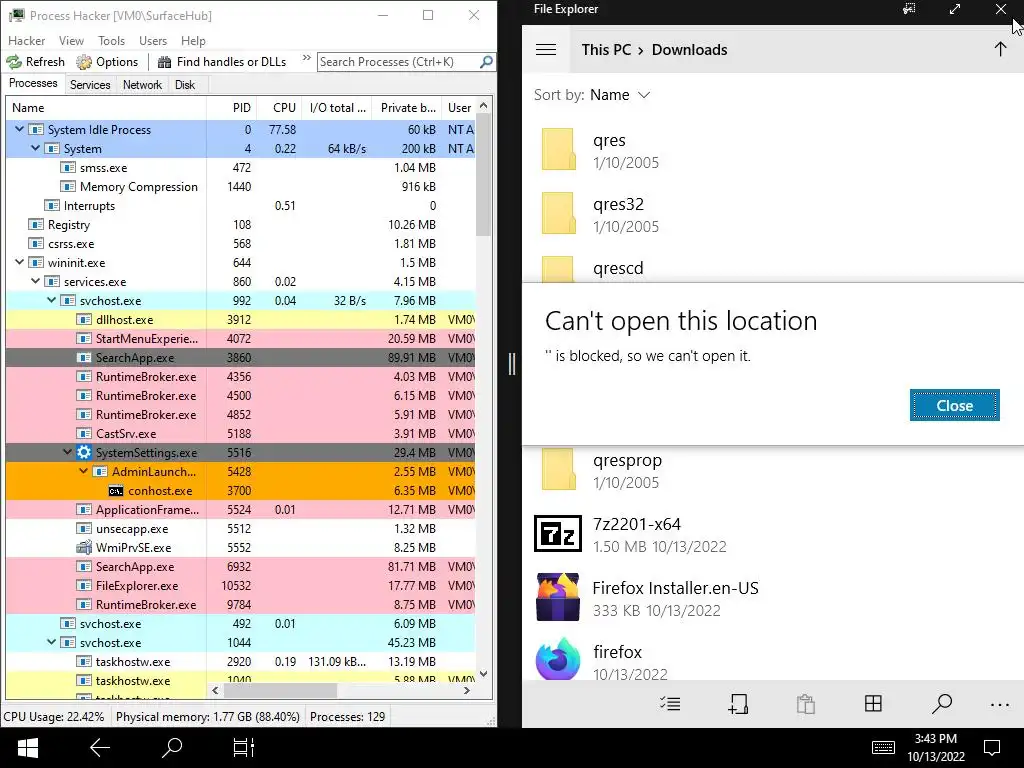Collapse the AdminLaunch process node

coord(83,471)
